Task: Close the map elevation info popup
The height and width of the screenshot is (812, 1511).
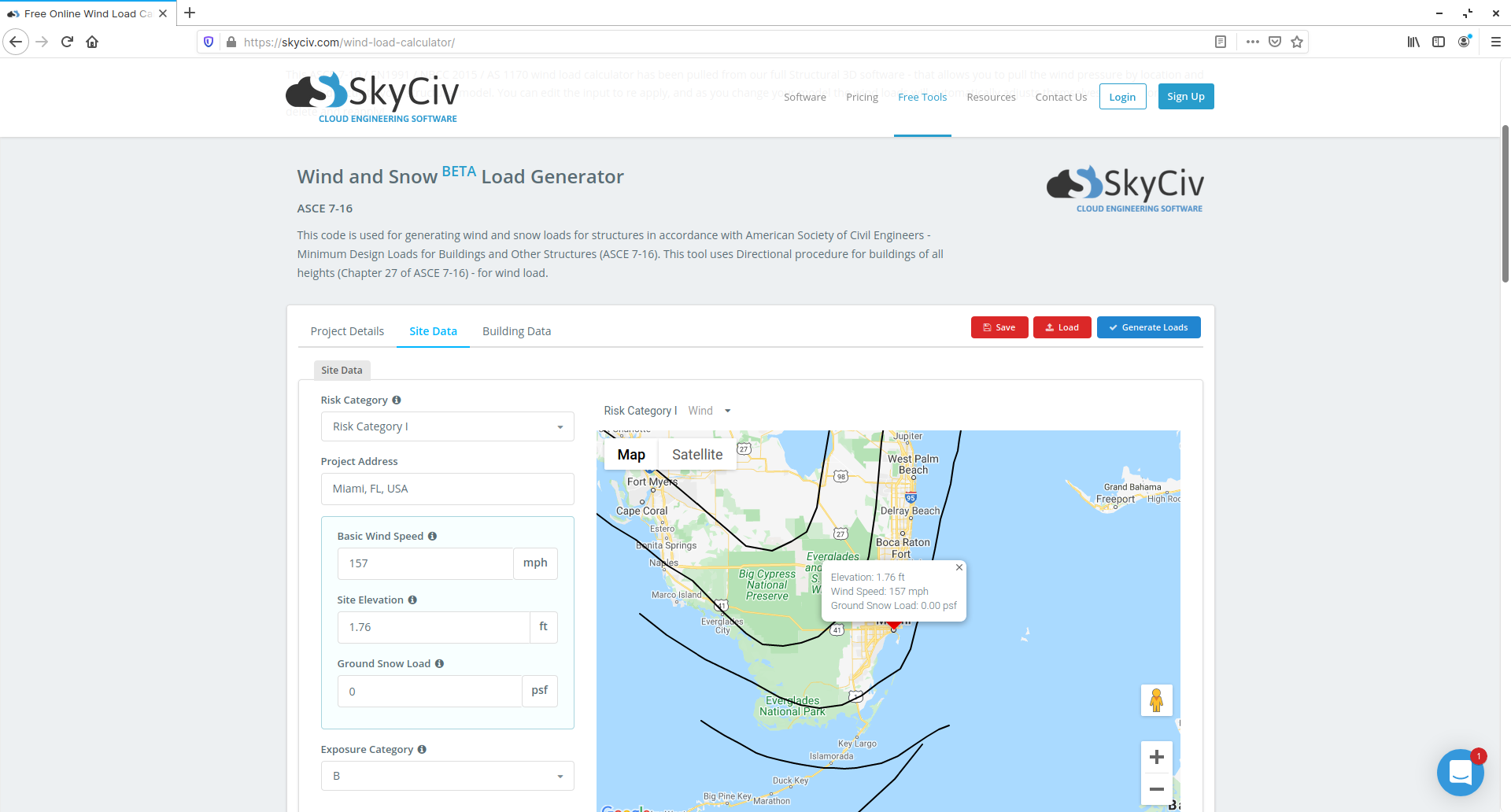Action: pos(959,567)
